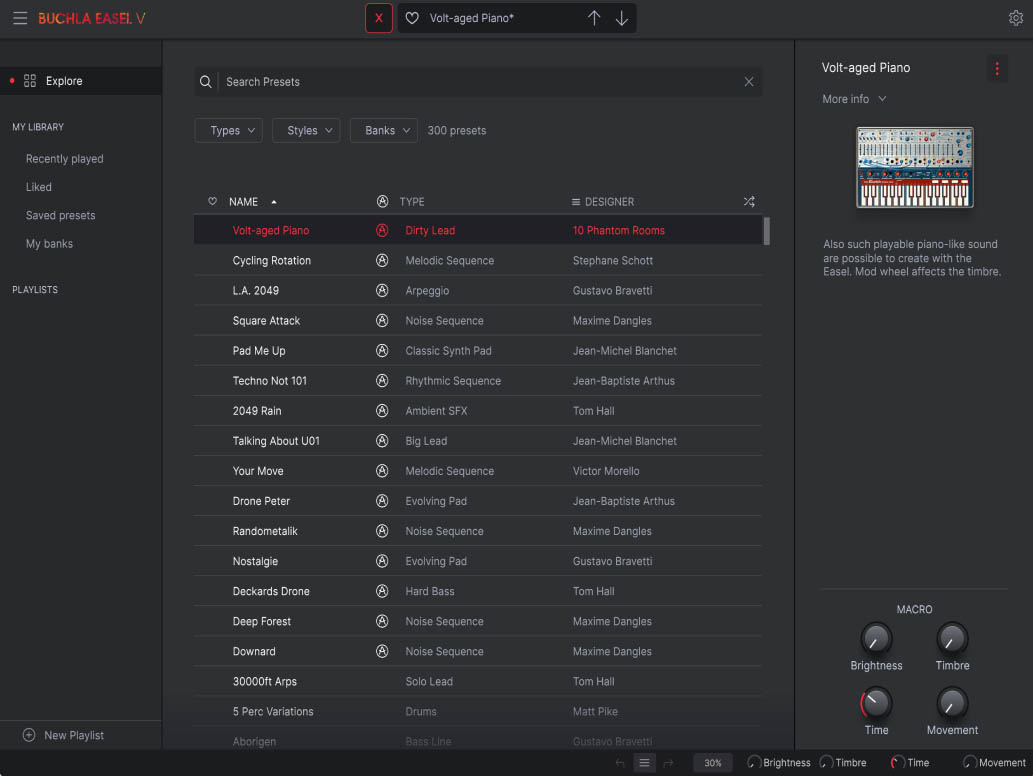Adjust the Brightness macro knob
1033x776 pixels.
(x=876, y=639)
